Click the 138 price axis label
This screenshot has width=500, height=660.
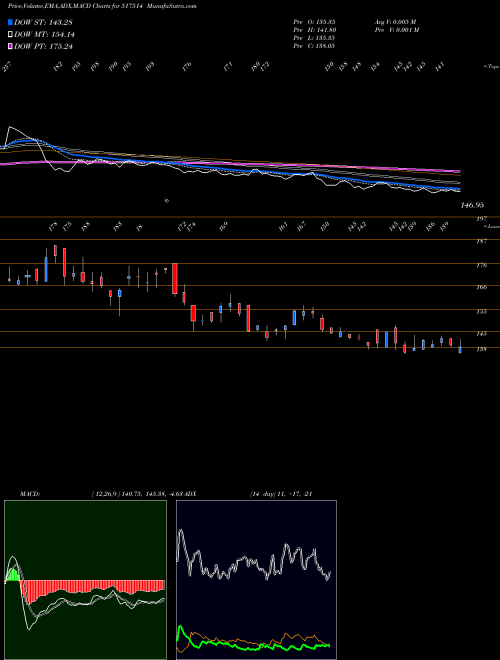[x=481, y=349]
